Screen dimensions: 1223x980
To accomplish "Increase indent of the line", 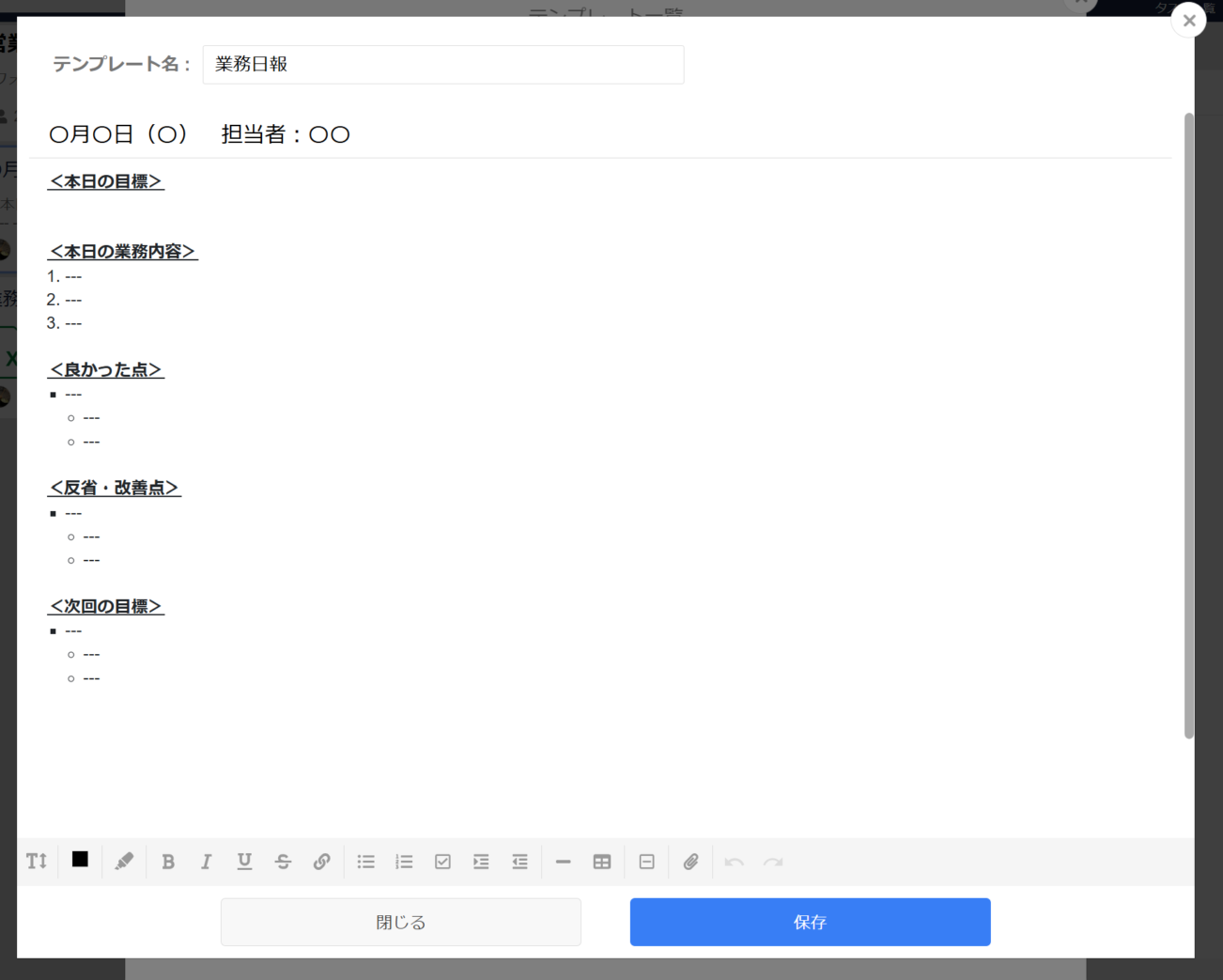I will point(481,862).
